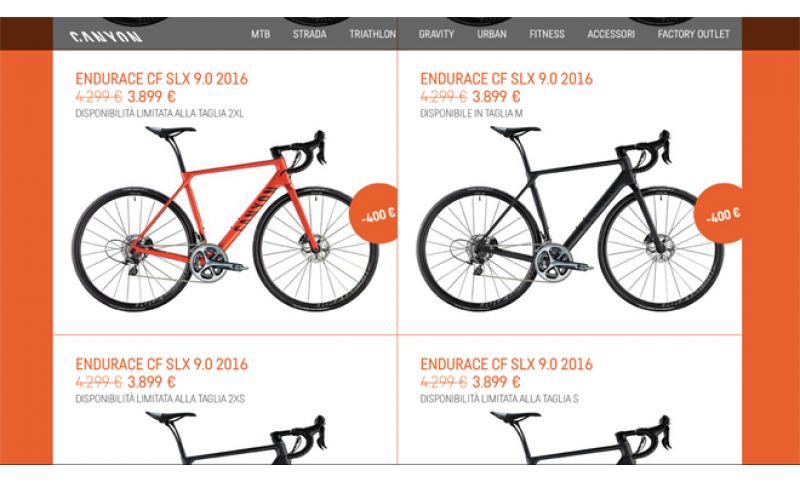
Task: Select Triathlon in the navigation bar
Action: pyautogui.click(x=372, y=34)
